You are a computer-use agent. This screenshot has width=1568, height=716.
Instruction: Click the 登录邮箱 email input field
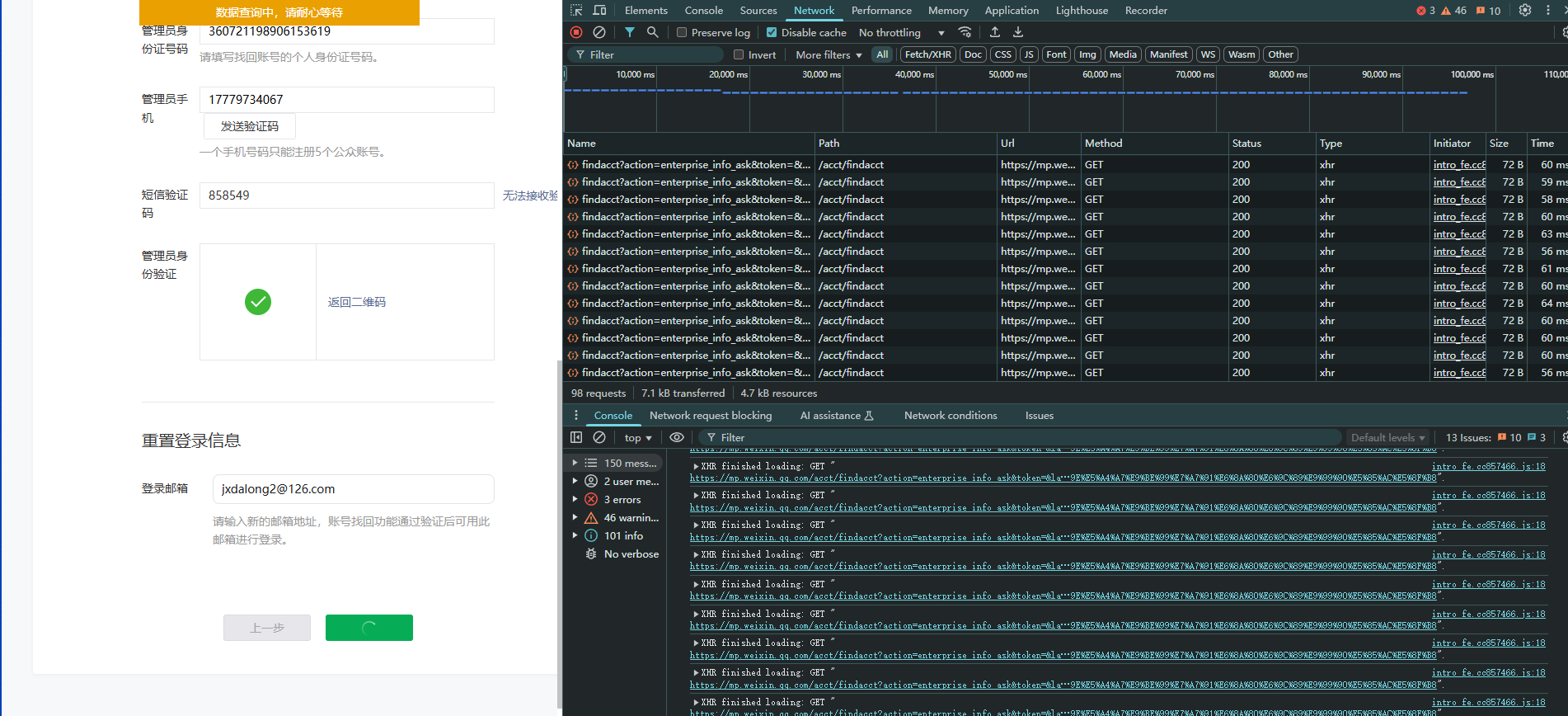coord(354,489)
